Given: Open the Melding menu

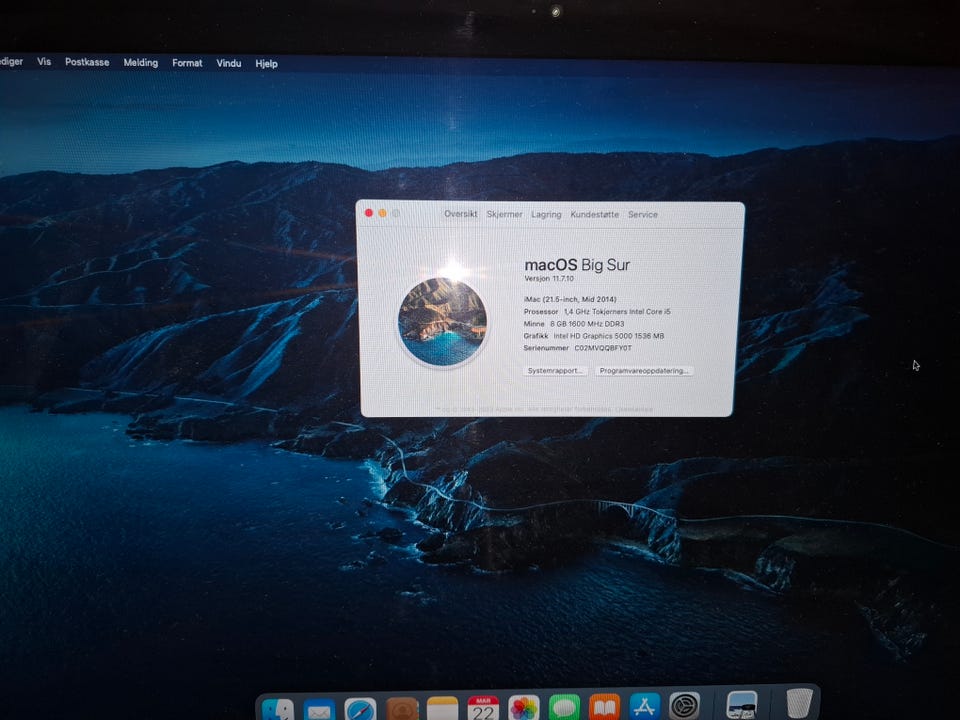Looking at the screenshot, I should pyautogui.click(x=141, y=62).
